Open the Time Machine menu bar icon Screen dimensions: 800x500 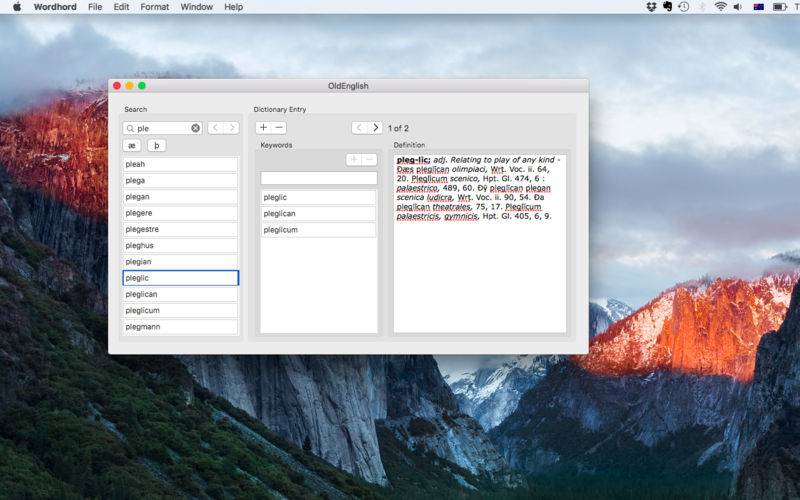684,7
